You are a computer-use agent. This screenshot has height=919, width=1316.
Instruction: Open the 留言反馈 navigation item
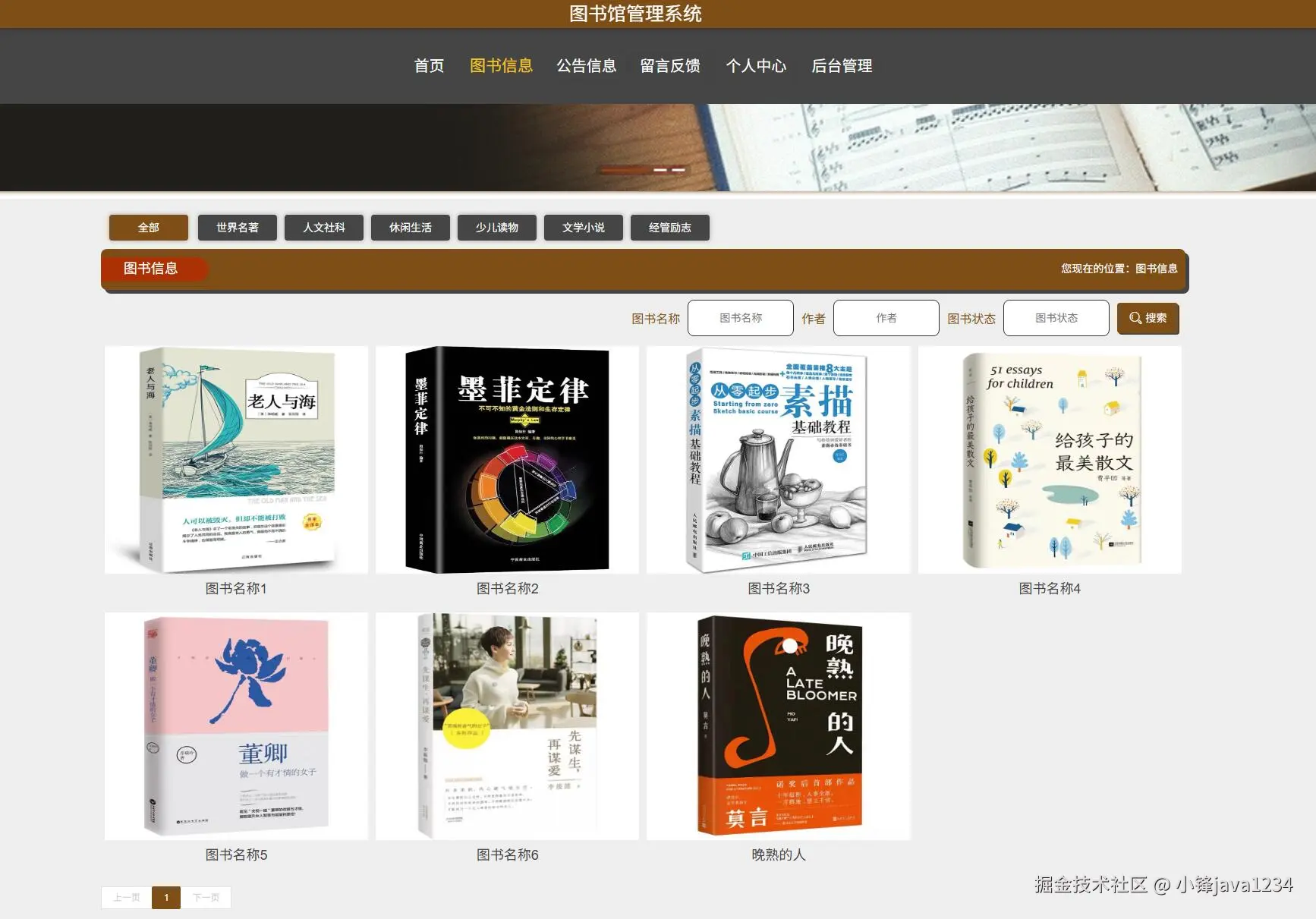coord(670,66)
